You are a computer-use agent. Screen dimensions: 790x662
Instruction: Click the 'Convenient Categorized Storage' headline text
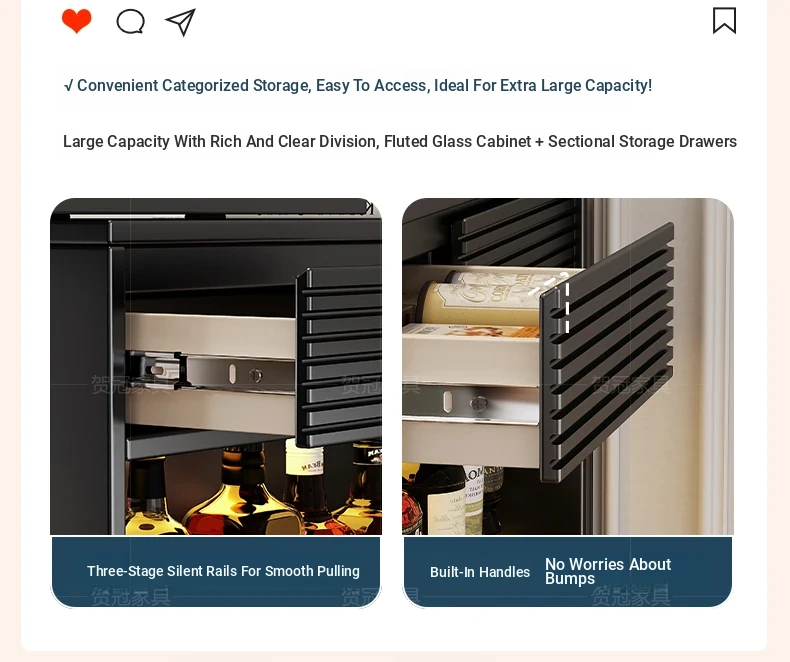(358, 86)
